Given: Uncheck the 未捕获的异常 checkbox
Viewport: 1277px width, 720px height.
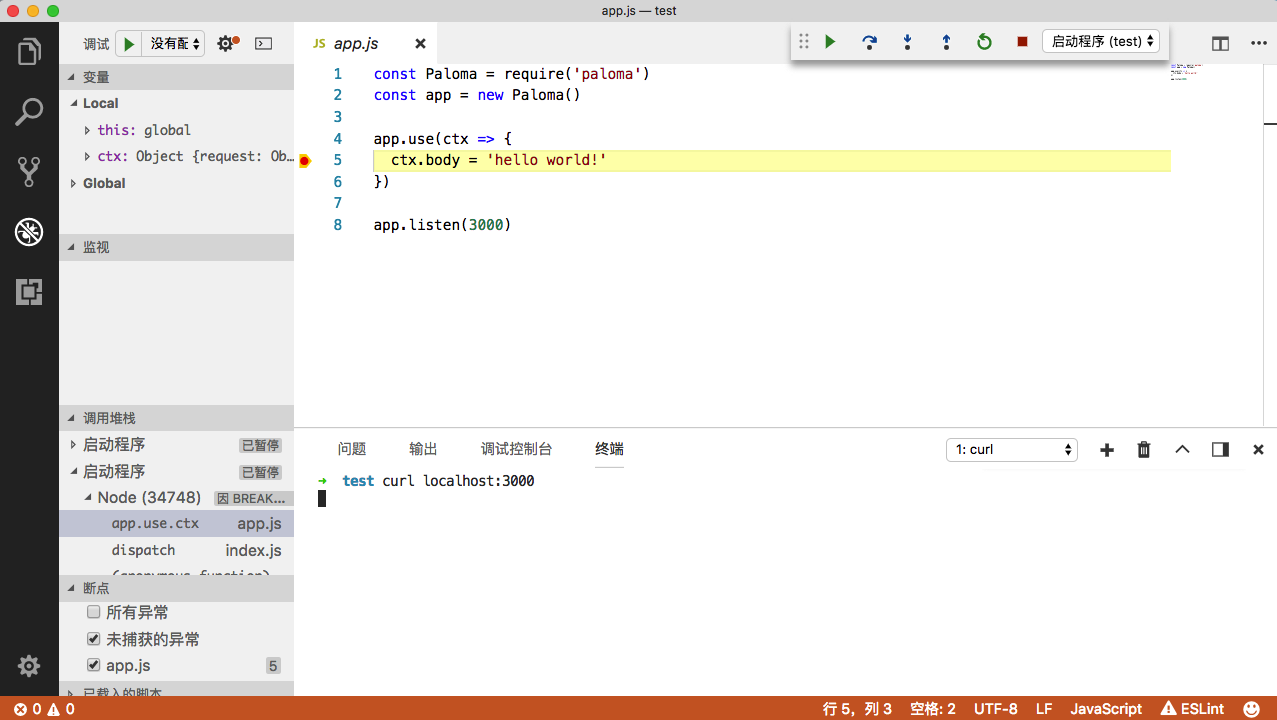Looking at the screenshot, I should tap(94, 639).
